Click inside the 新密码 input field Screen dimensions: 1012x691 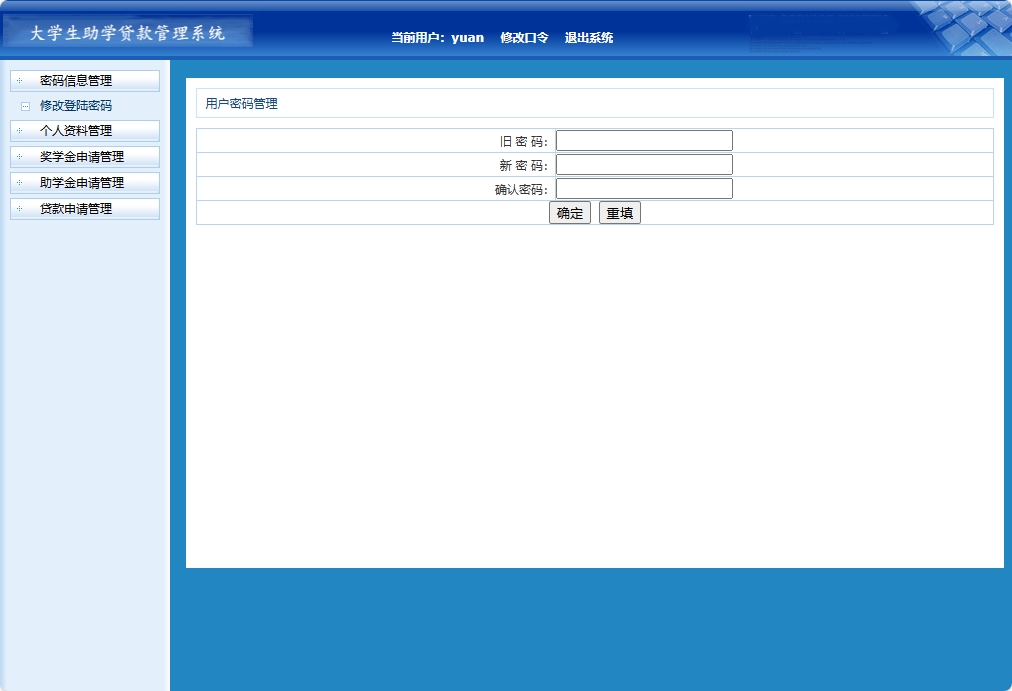click(x=644, y=164)
